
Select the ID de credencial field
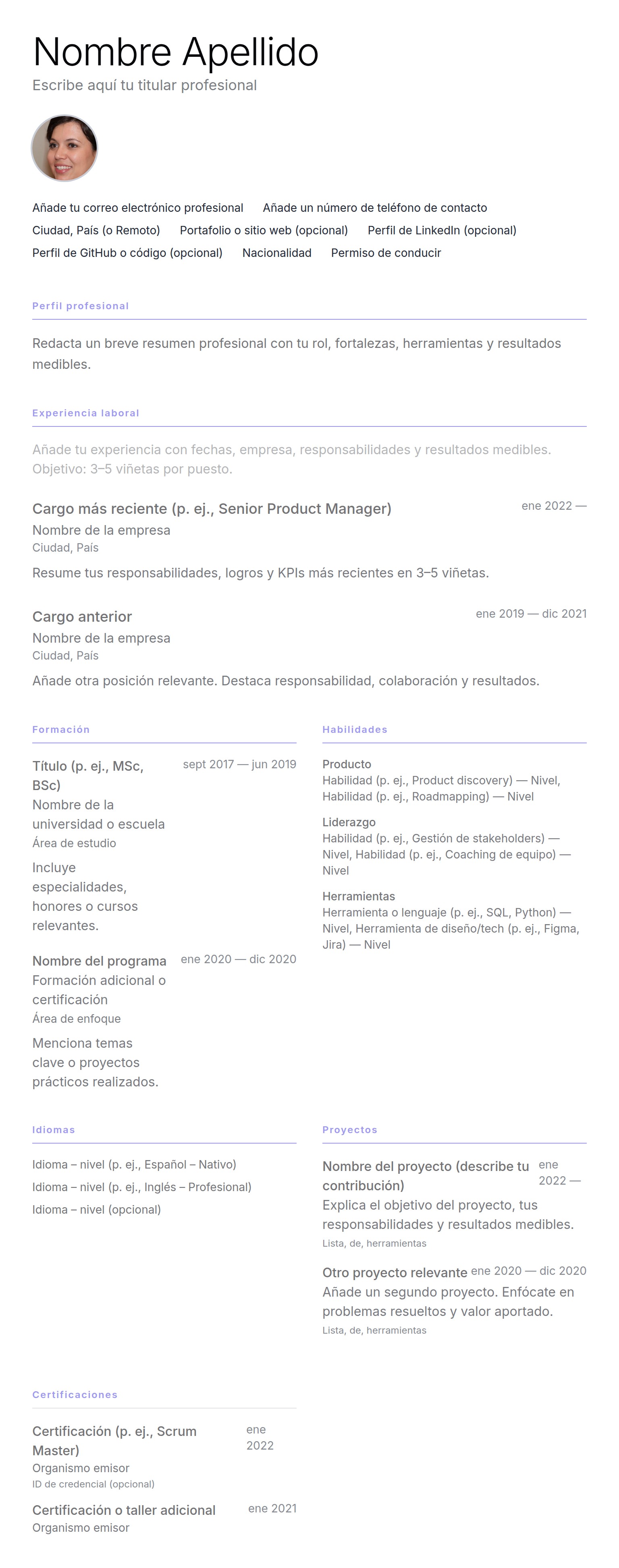pos(93,1484)
